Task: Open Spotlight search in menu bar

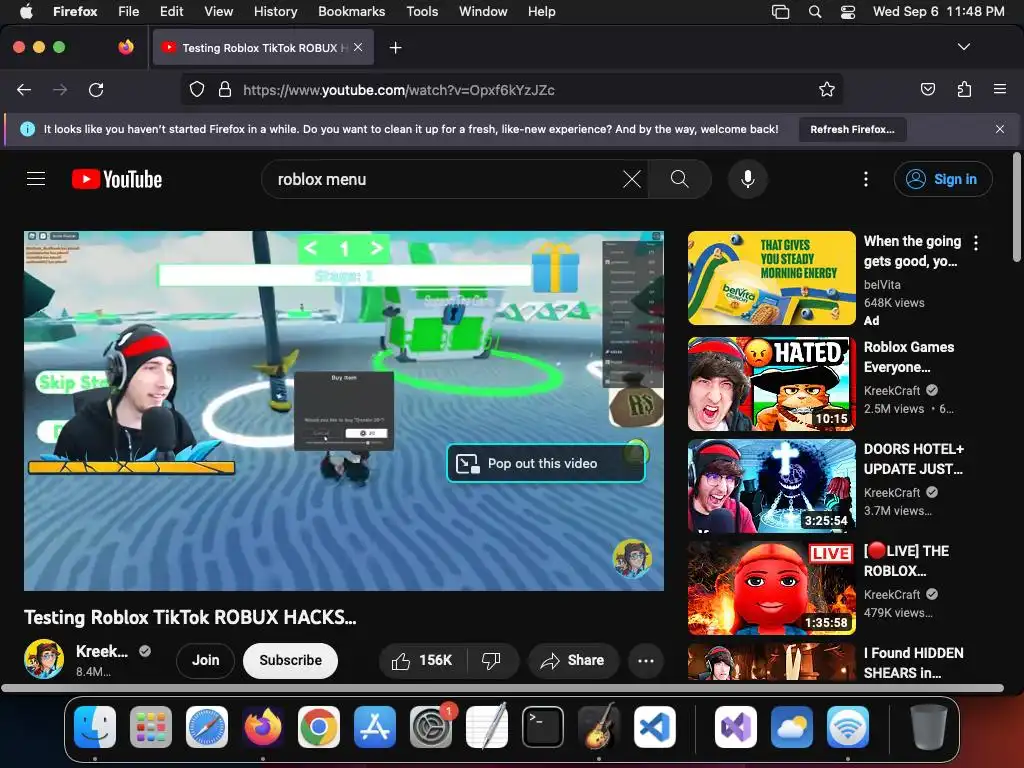Action: click(814, 11)
